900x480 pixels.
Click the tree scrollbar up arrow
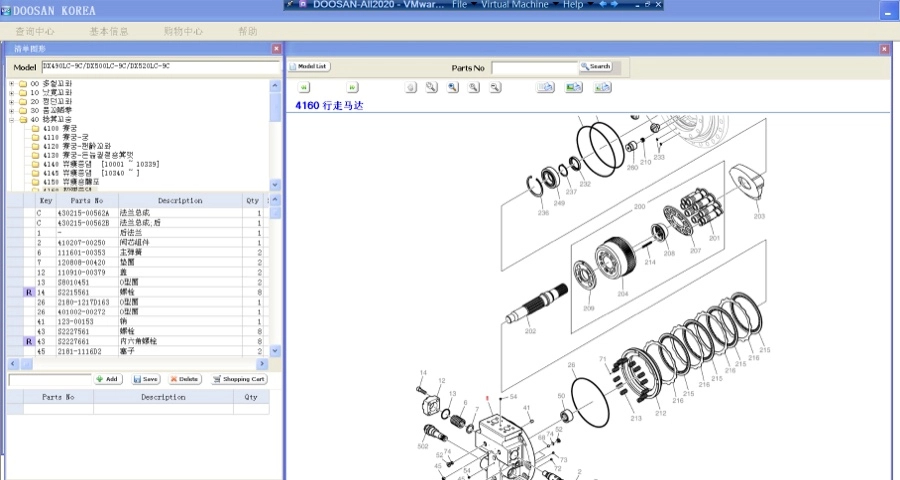coord(275,86)
